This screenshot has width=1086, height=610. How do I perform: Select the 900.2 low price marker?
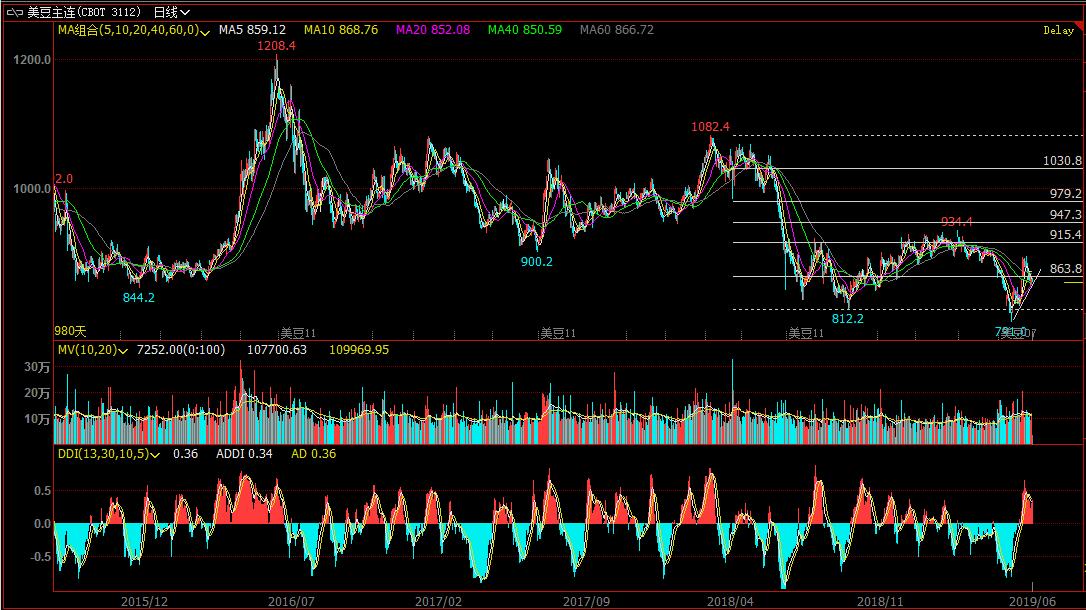coord(536,262)
